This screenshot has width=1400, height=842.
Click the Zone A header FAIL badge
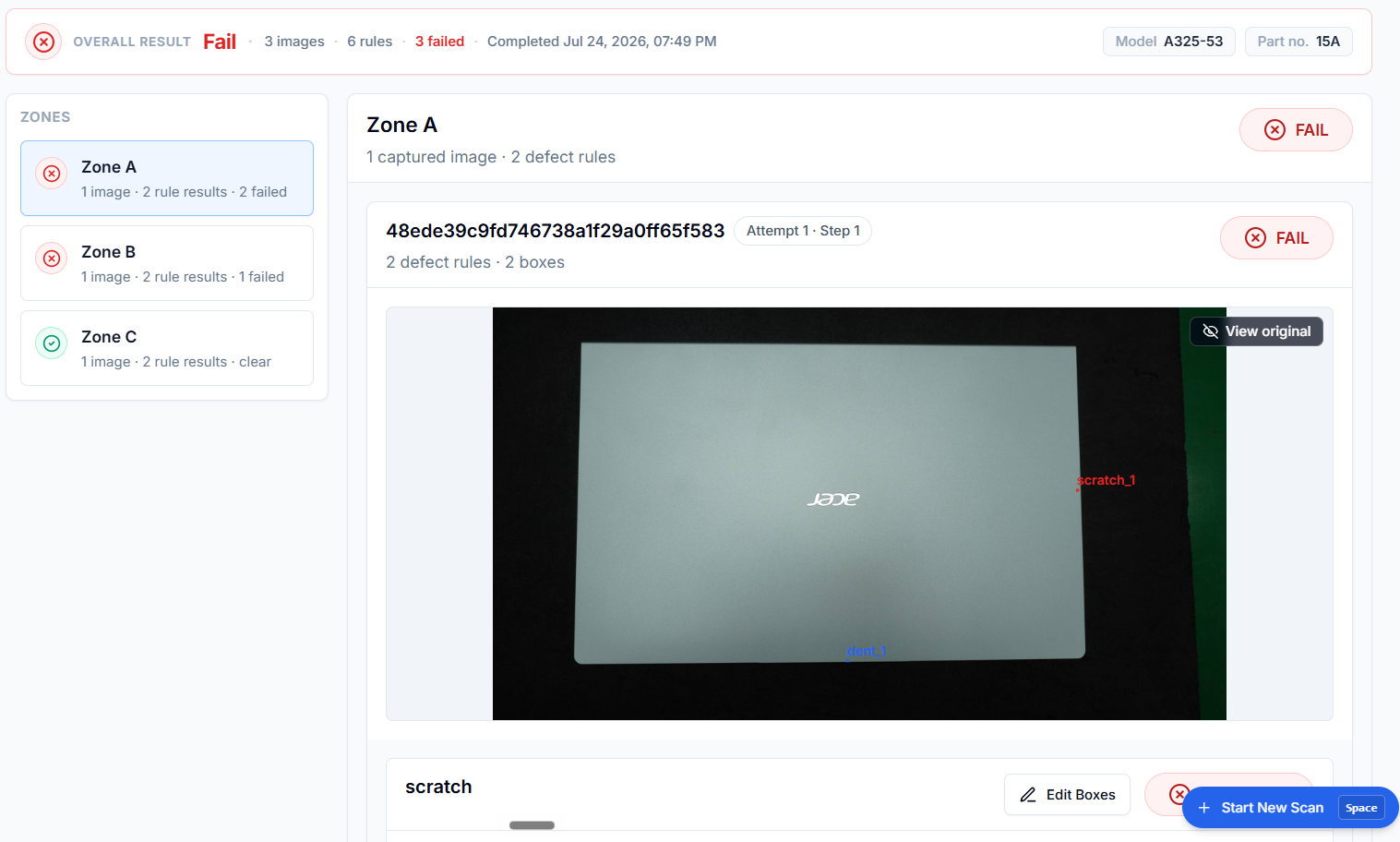click(x=1296, y=130)
